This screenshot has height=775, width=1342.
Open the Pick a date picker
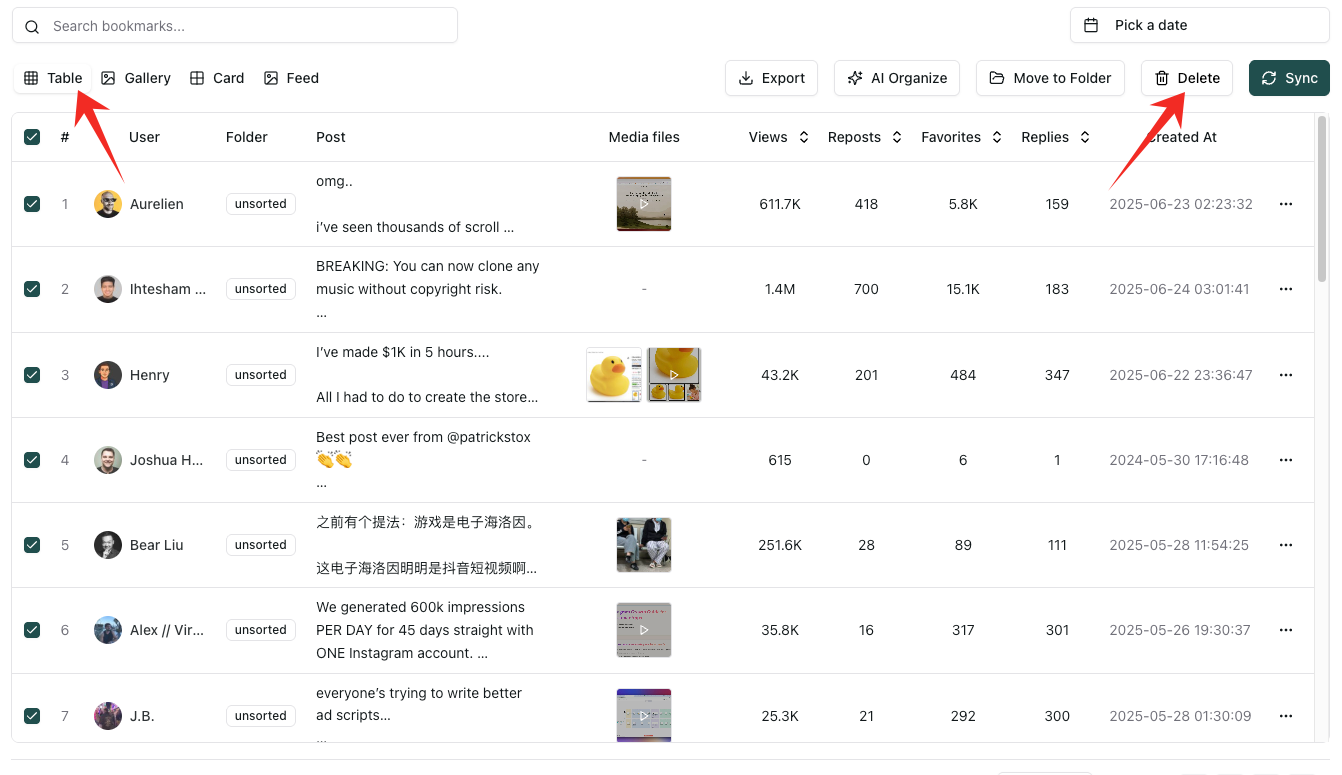click(x=1199, y=25)
